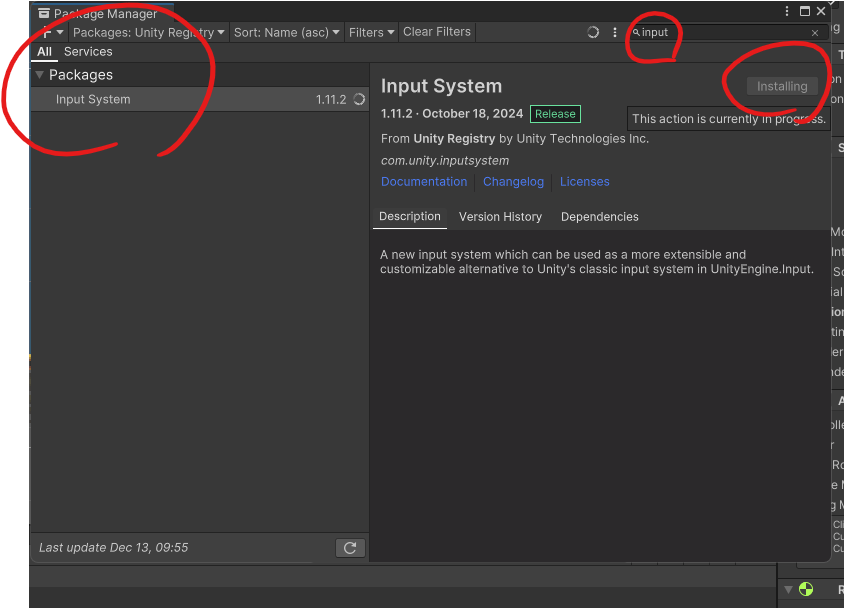This screenshot has height=608, width=844.
Task: Open the Packages: Unity Registry dropdown
Action: tap(149, 32)
